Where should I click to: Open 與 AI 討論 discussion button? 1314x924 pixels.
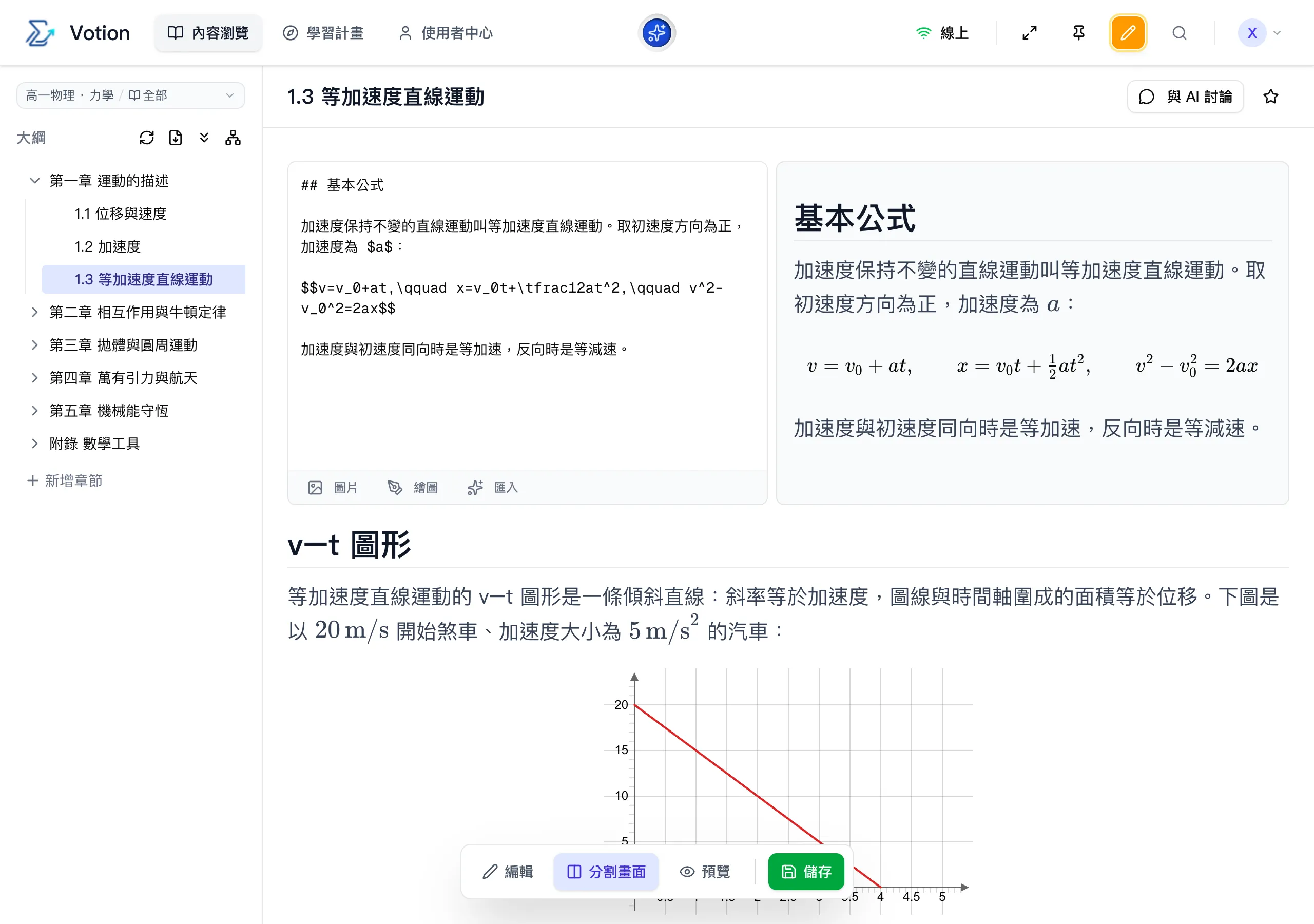click(1185, 96)
